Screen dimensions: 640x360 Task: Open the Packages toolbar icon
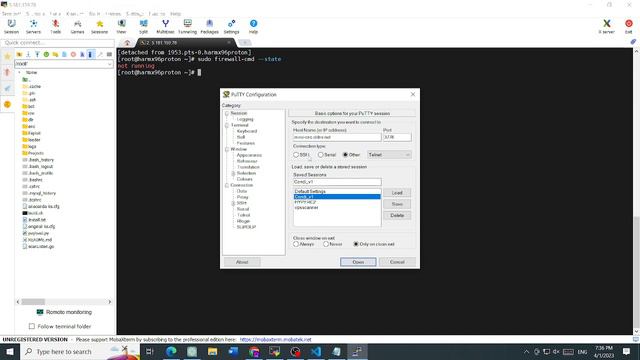pyautogui.click(x=209, y=27)
